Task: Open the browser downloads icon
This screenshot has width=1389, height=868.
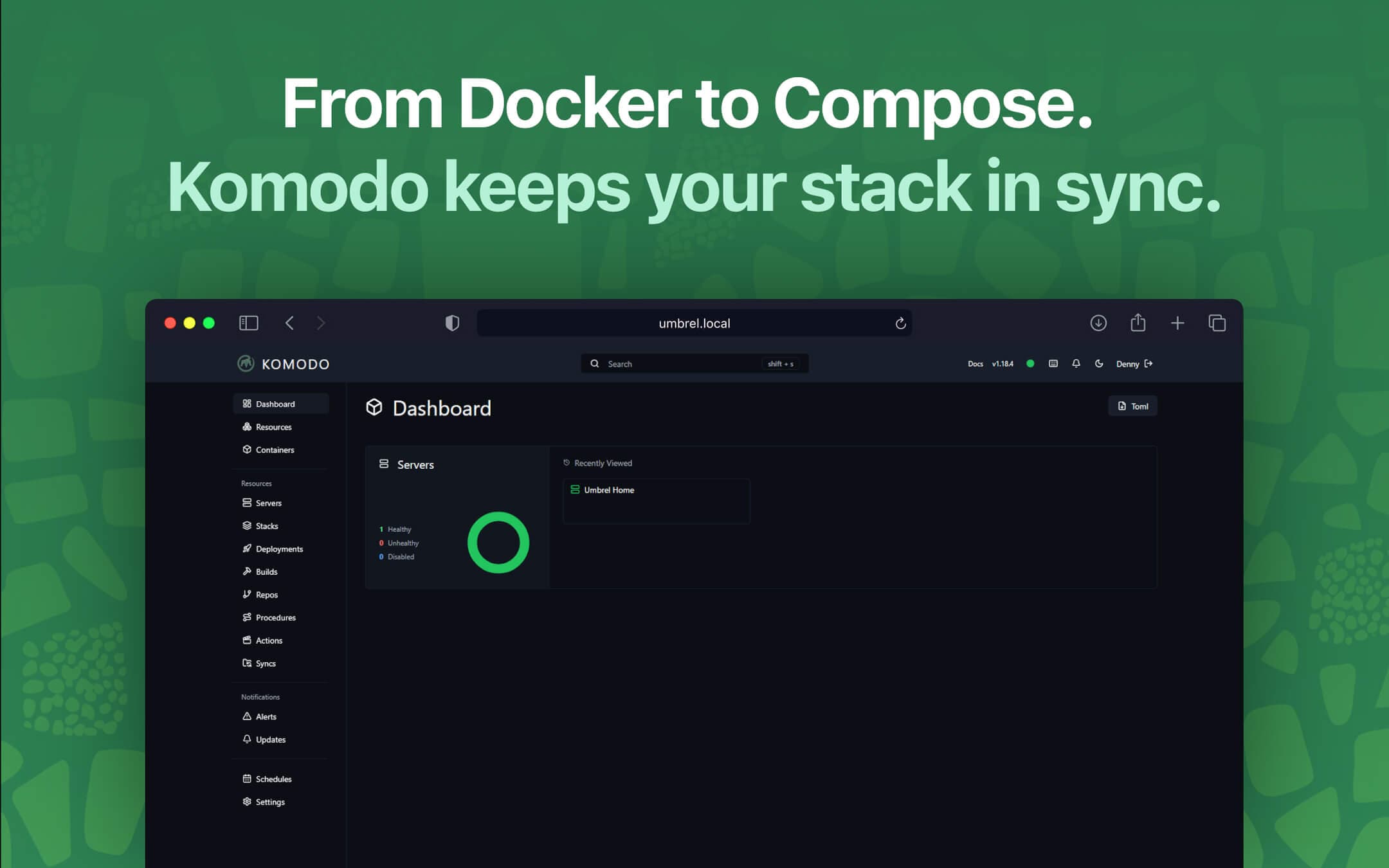Action: click(1098, 323)
